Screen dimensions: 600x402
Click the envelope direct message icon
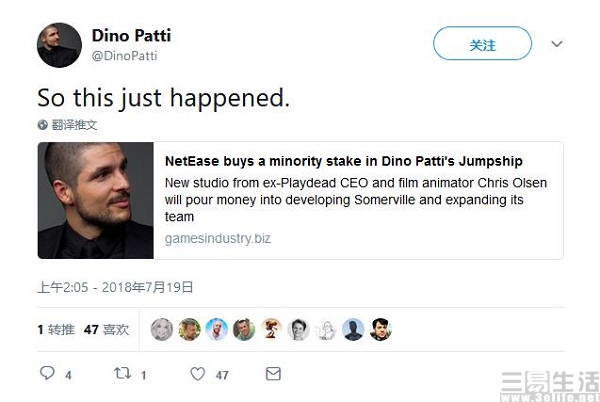272,374
